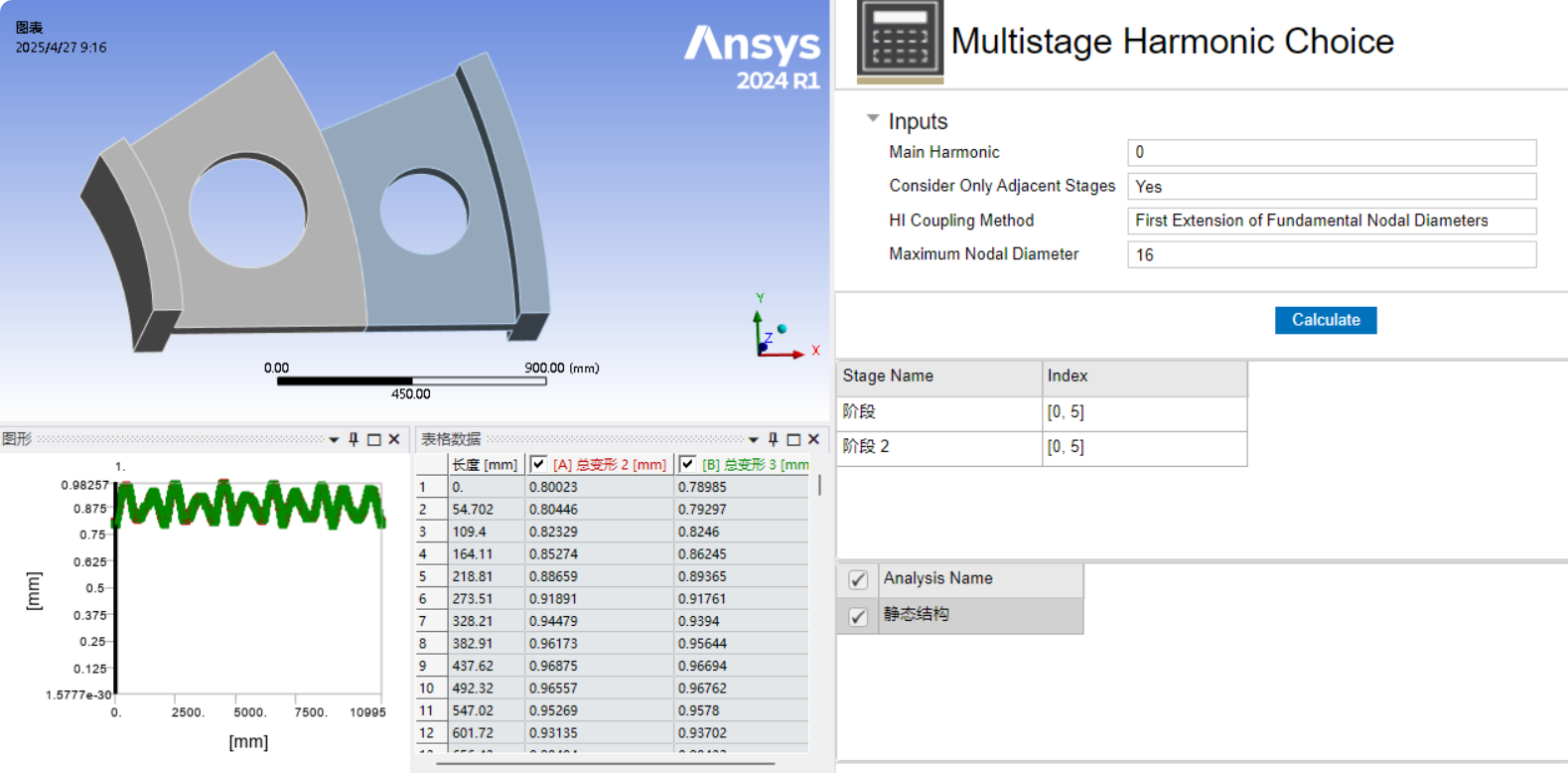
Task: Click the cell with value 0.91891
Action: pyautogui.click(x=599, y=598)
